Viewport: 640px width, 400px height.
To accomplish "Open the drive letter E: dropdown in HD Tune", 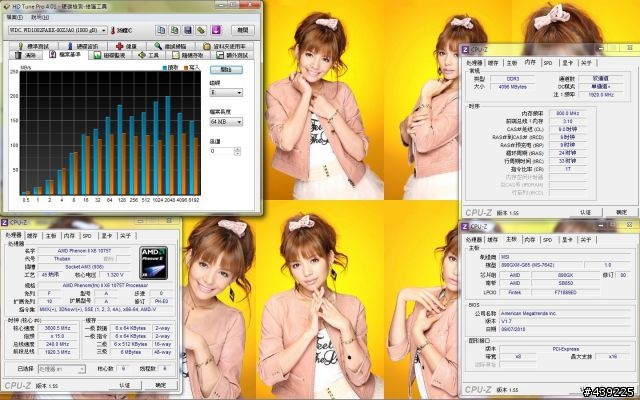I will pyautogui.click(x=240, y=93).
